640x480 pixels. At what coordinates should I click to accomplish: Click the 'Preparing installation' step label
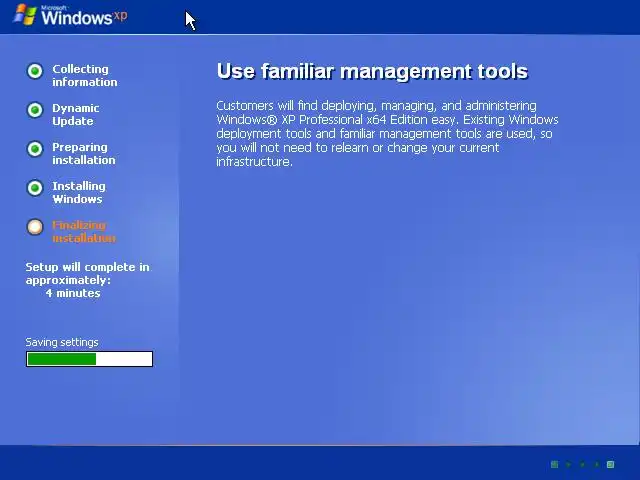point(84,153)
